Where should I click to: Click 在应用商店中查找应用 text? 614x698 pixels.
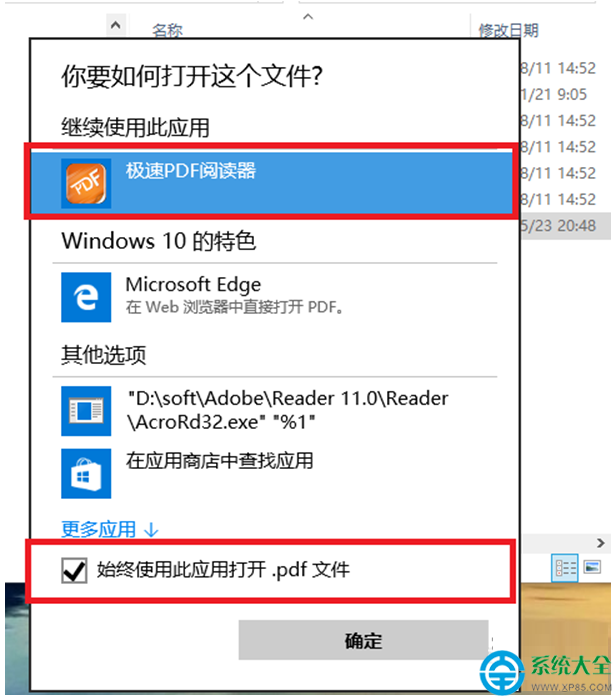(x=220, y=460)
